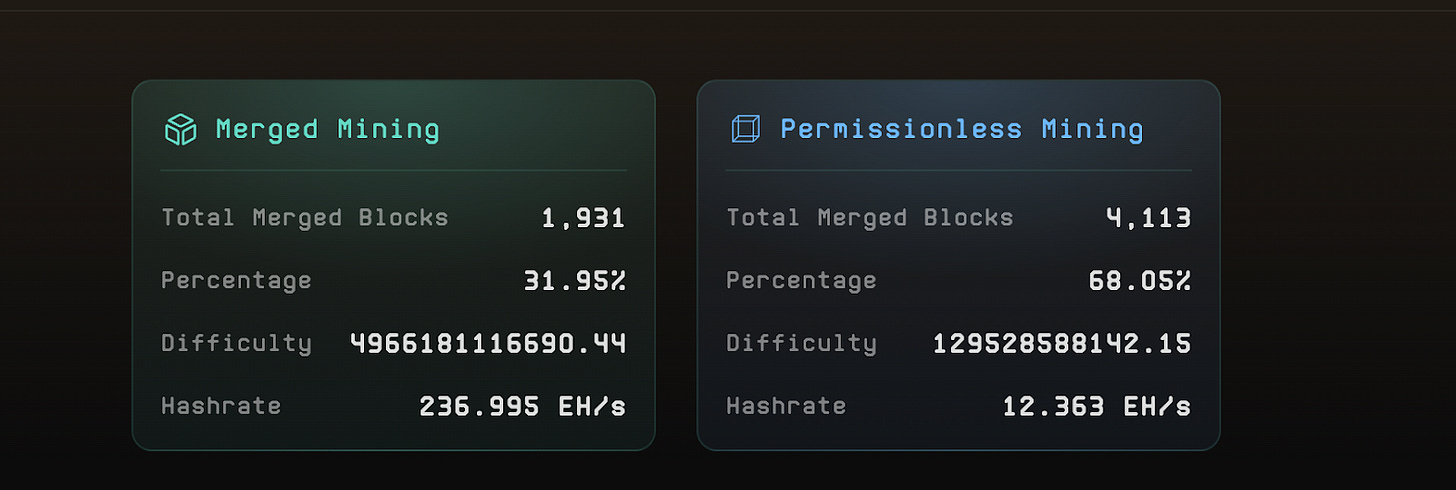Click the Merged Mining boxes icon

coord(180,129)
